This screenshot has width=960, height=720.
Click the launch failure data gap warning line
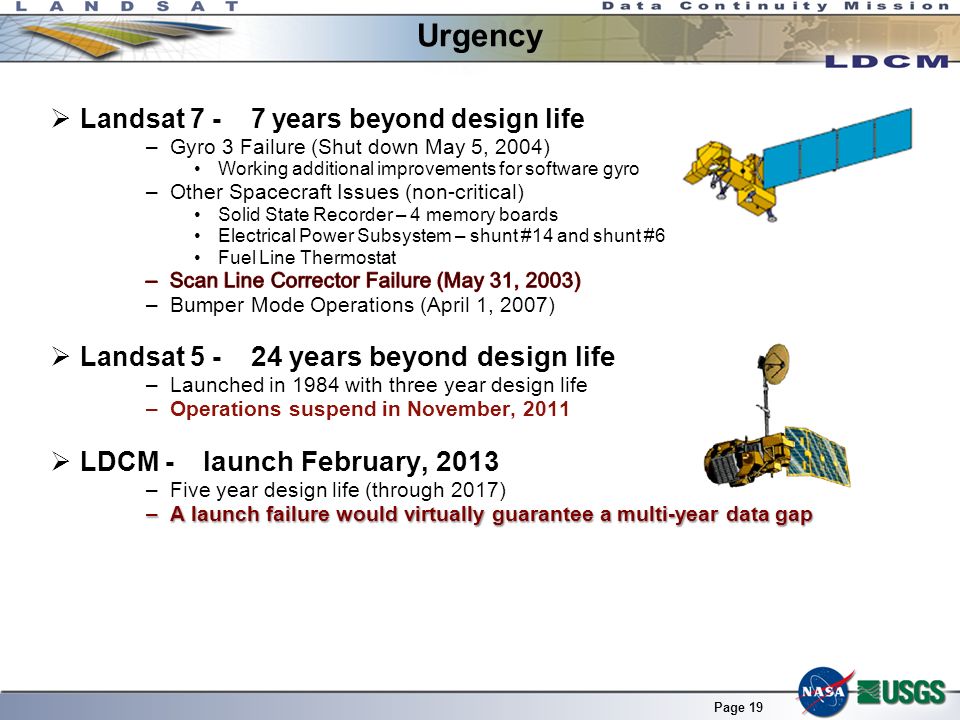click(x=492, y=514)
